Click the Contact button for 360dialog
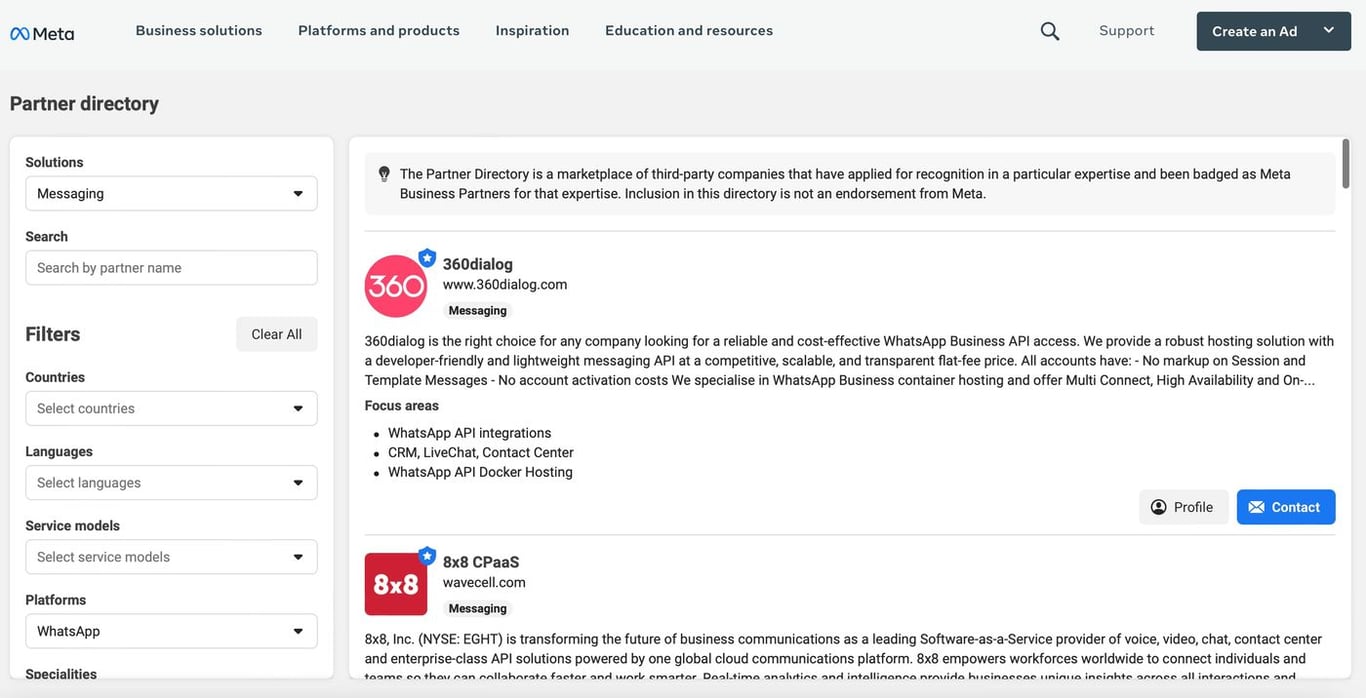 tap(1286, 507)
